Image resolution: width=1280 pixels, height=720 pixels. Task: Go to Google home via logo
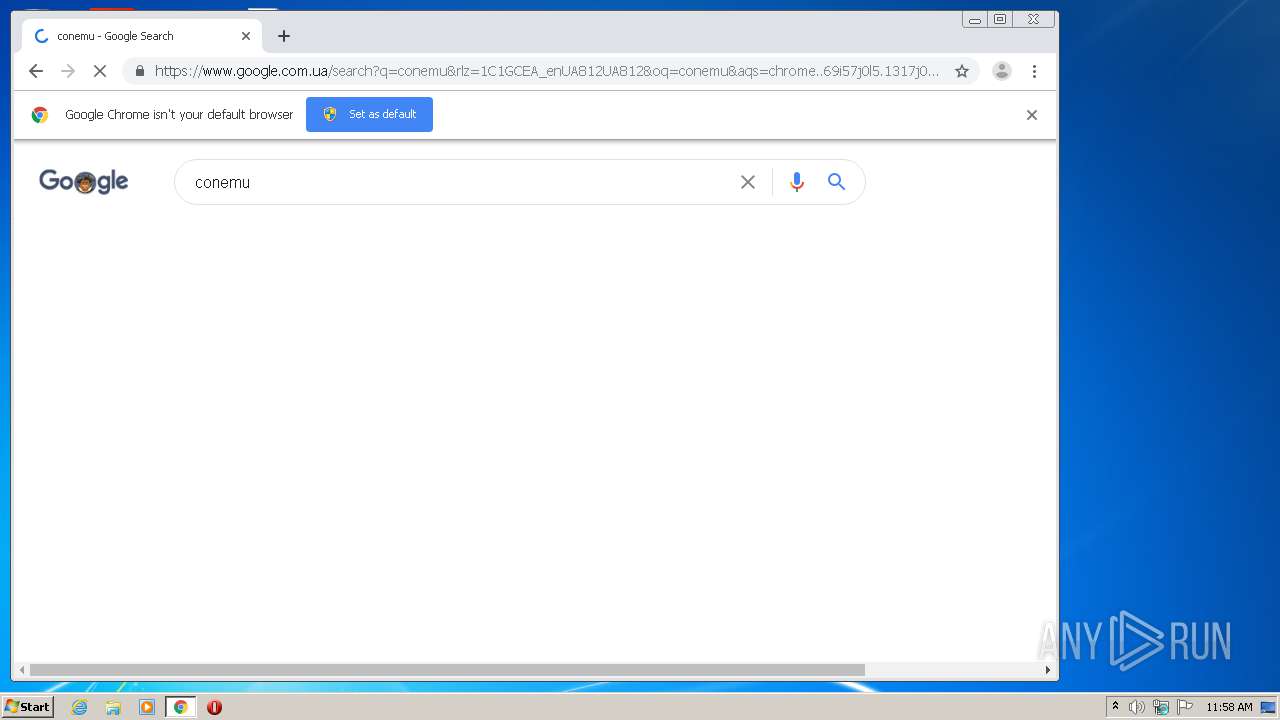pyautogui.click(x=84, y=181)
